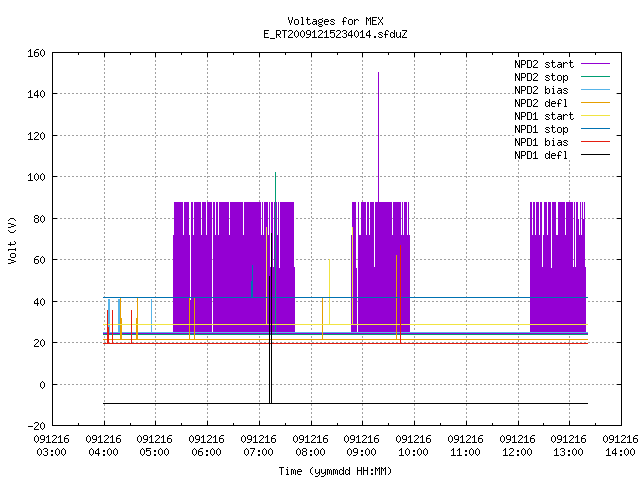Click the y-axis tick value 40
Screen dimensions: 640x480
39,302
